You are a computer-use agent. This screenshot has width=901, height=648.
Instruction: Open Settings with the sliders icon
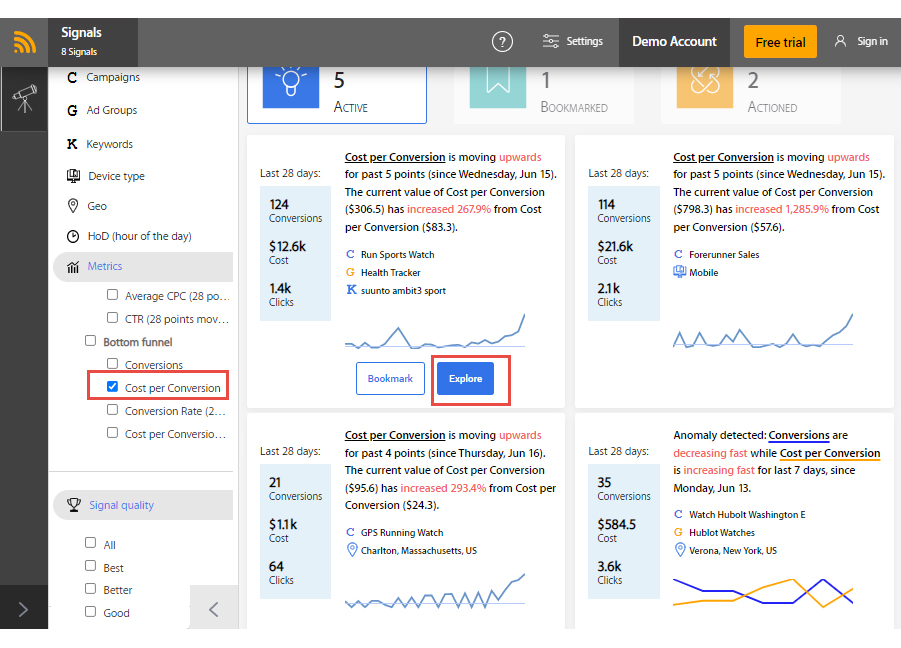point(550,41)
